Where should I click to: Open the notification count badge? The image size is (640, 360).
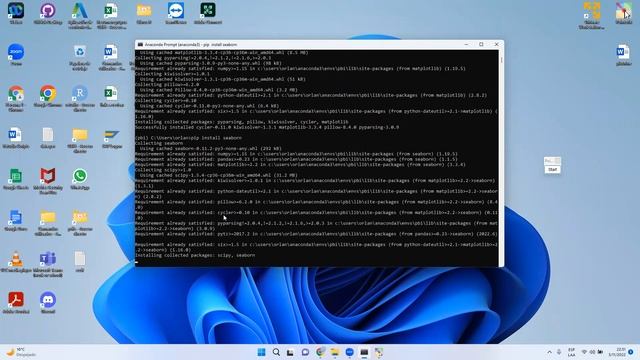point(631,352)
